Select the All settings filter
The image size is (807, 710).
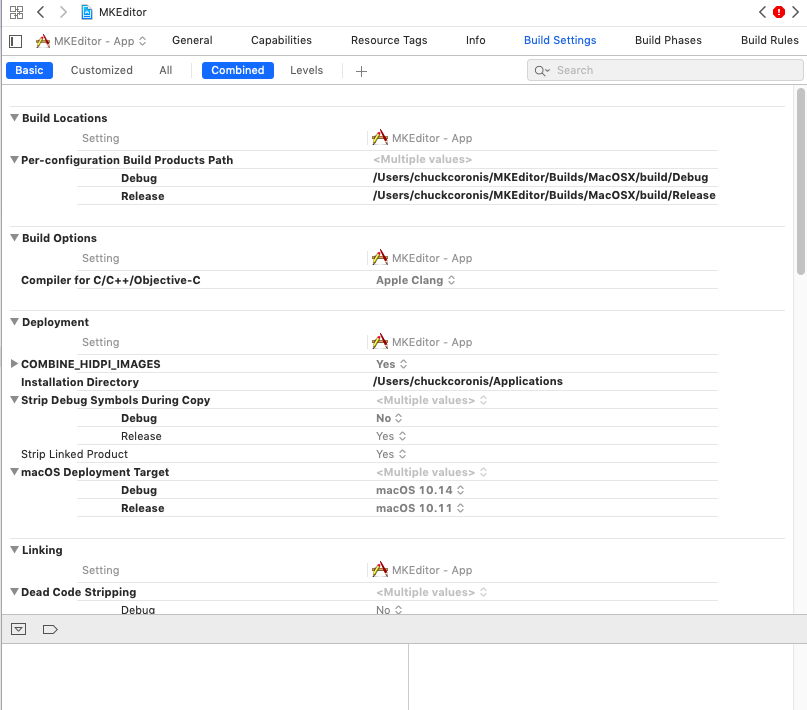(166, 70)
